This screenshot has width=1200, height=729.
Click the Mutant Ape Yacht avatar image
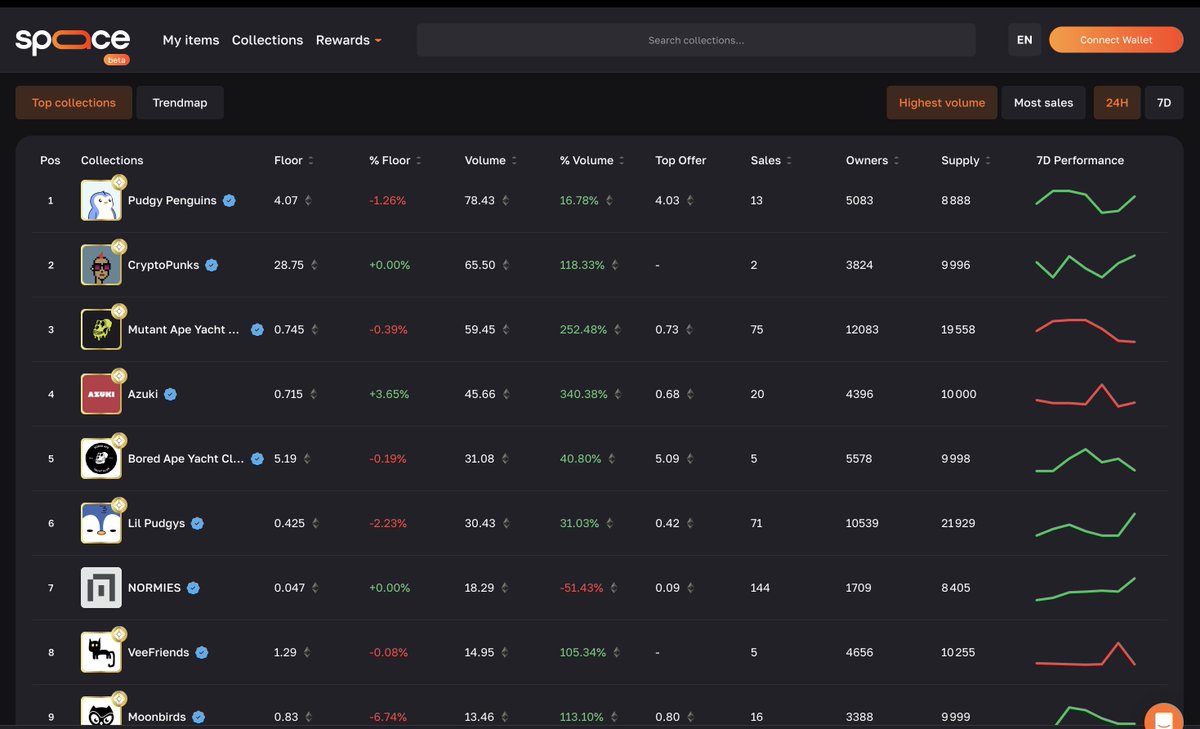(101, 330)
